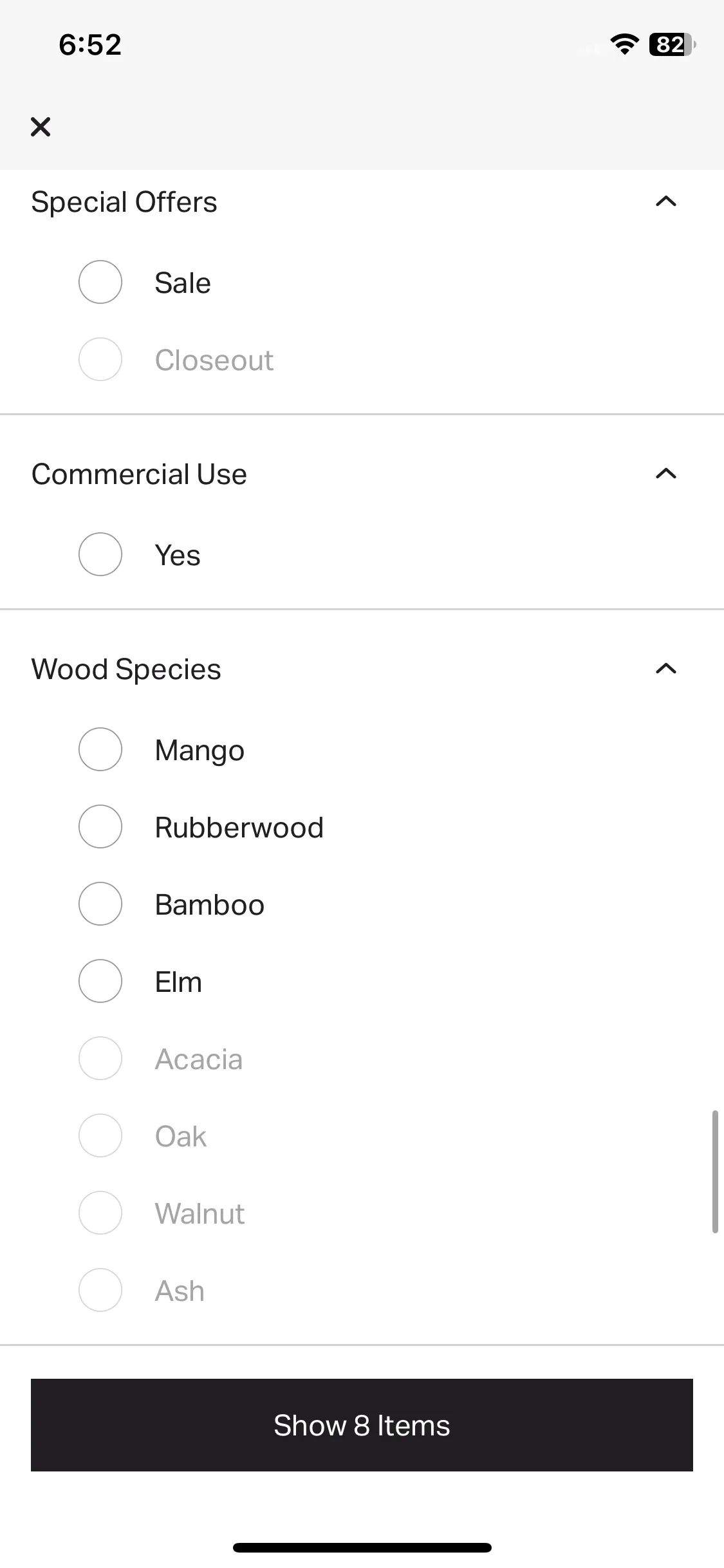Tap the Show 8 Items button

(x=362, y=1425)
